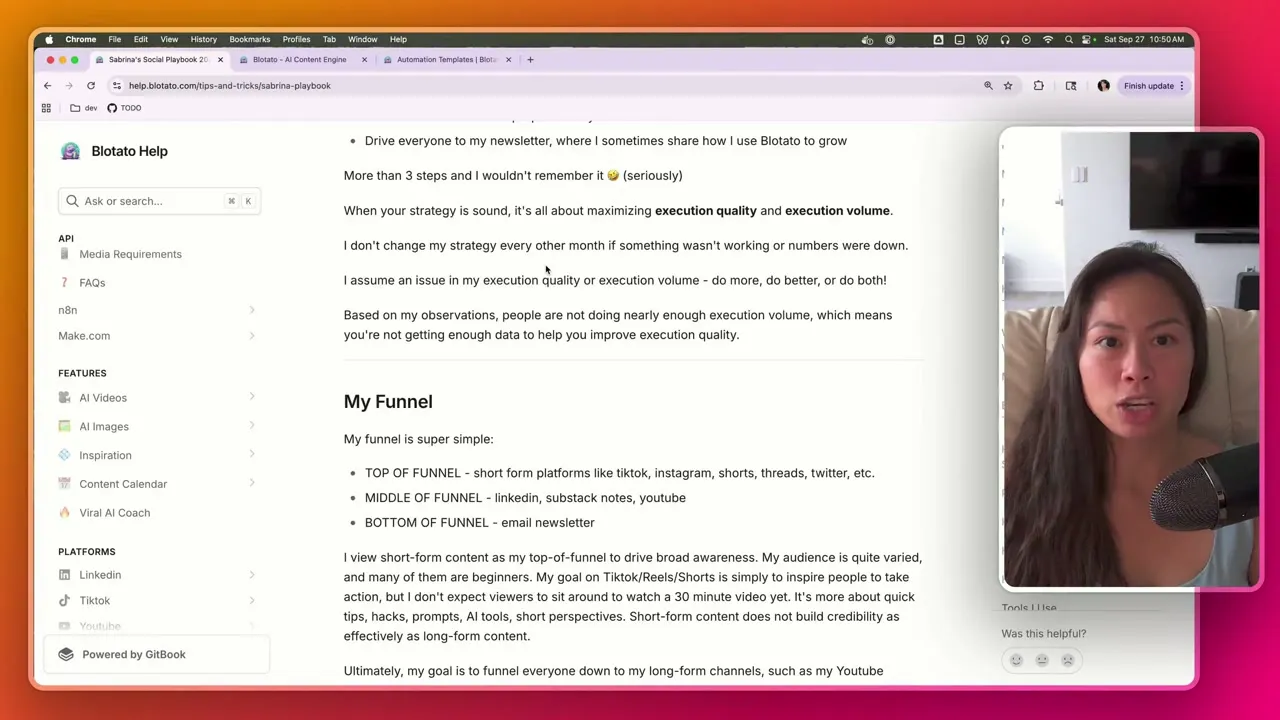Open the macOS Spotlight search icon
Image resolution: width=1280 pixels, height=720 pixels.
coord(1068,40)
